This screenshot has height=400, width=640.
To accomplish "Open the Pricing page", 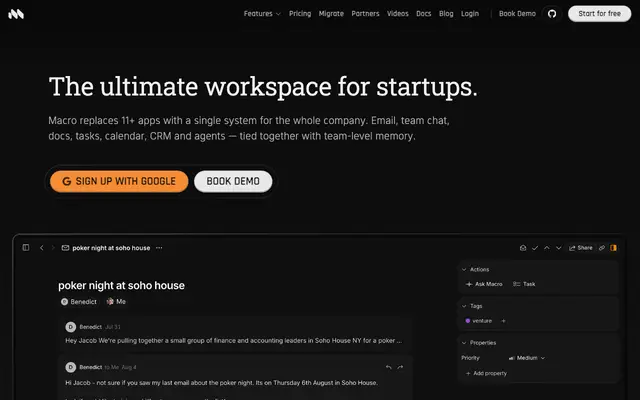I will pos(300,14).
